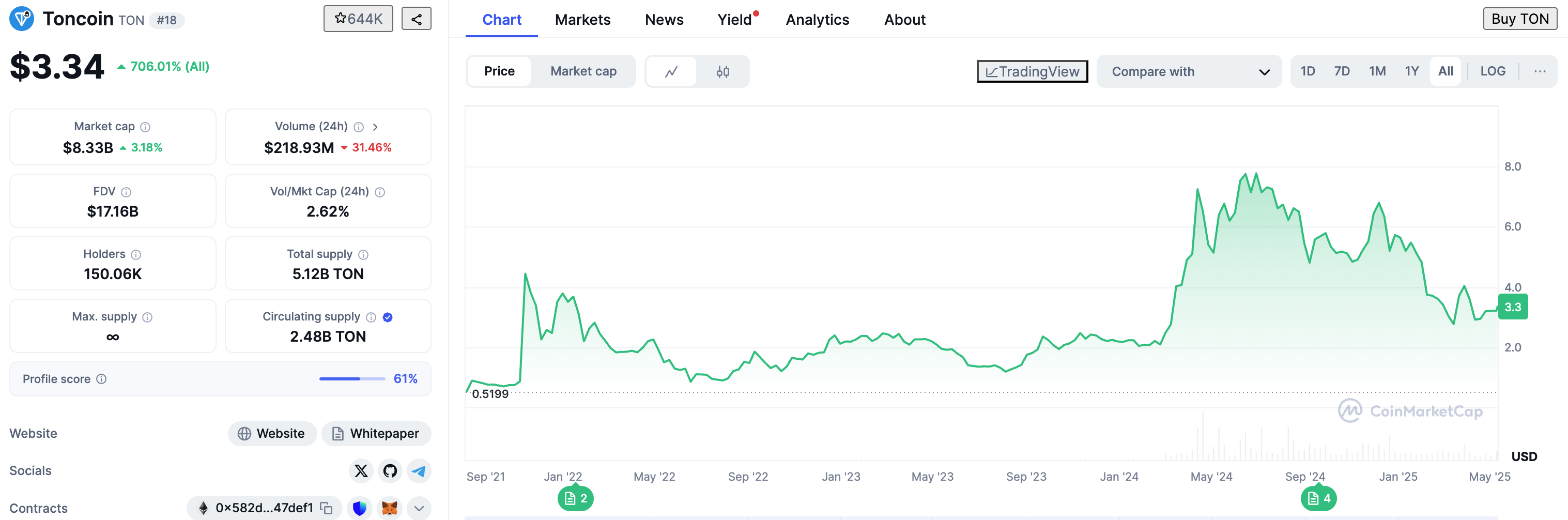Viewport: 1568px width, 520px height.
Task: Click the 3.3 current price label
Action: click(1513, 307)
